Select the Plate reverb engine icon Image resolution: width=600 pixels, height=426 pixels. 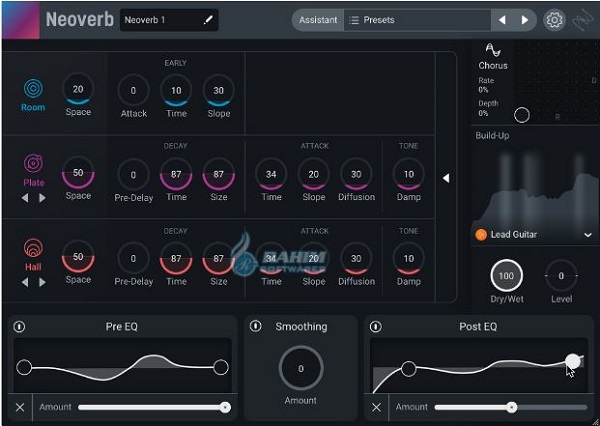33,164
